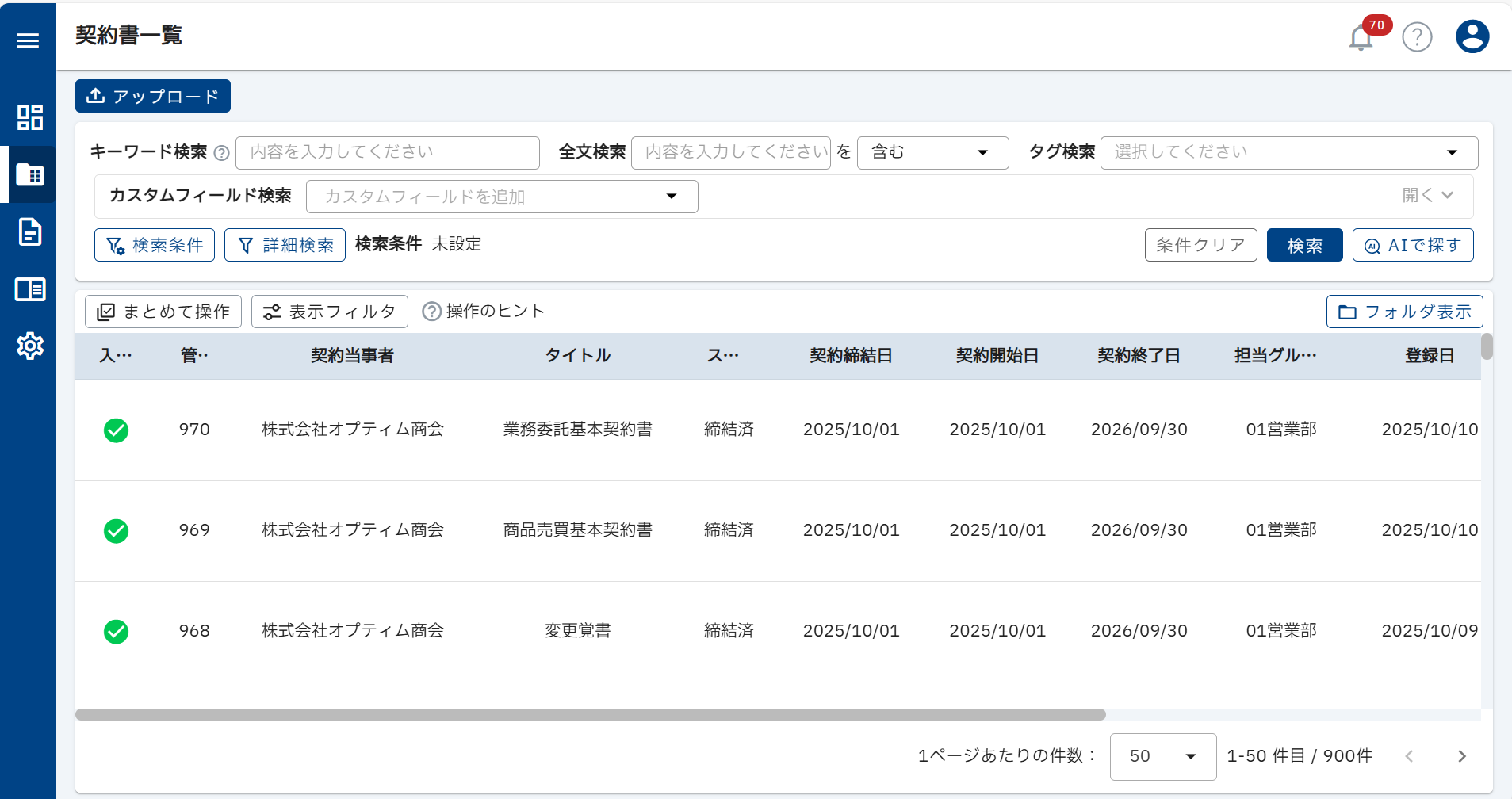Click the アップロード upload button

152,96
